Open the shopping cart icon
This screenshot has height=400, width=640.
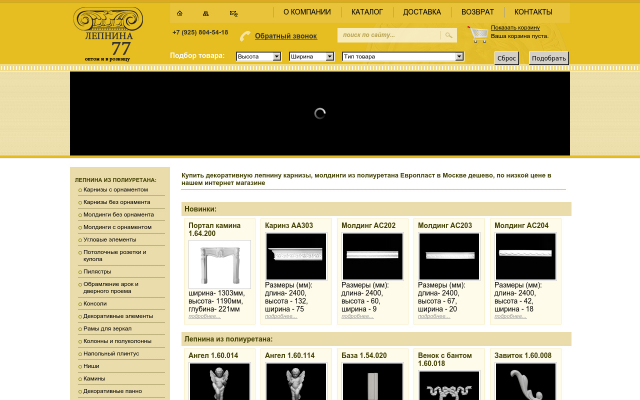click(478, 34)
